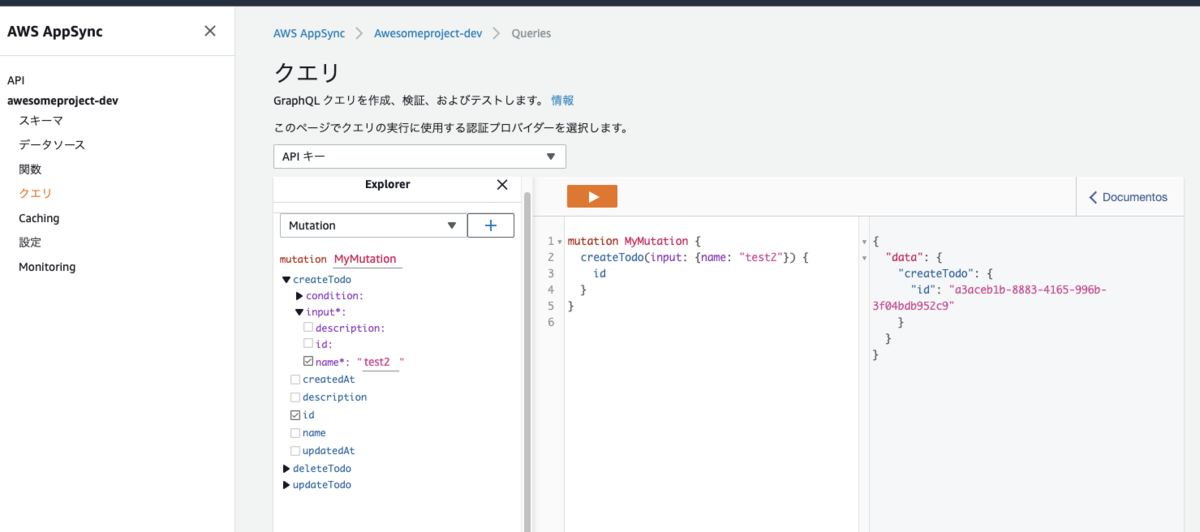Open the Mutation type dropdown
1200x532 pixels.
point(373,225)
